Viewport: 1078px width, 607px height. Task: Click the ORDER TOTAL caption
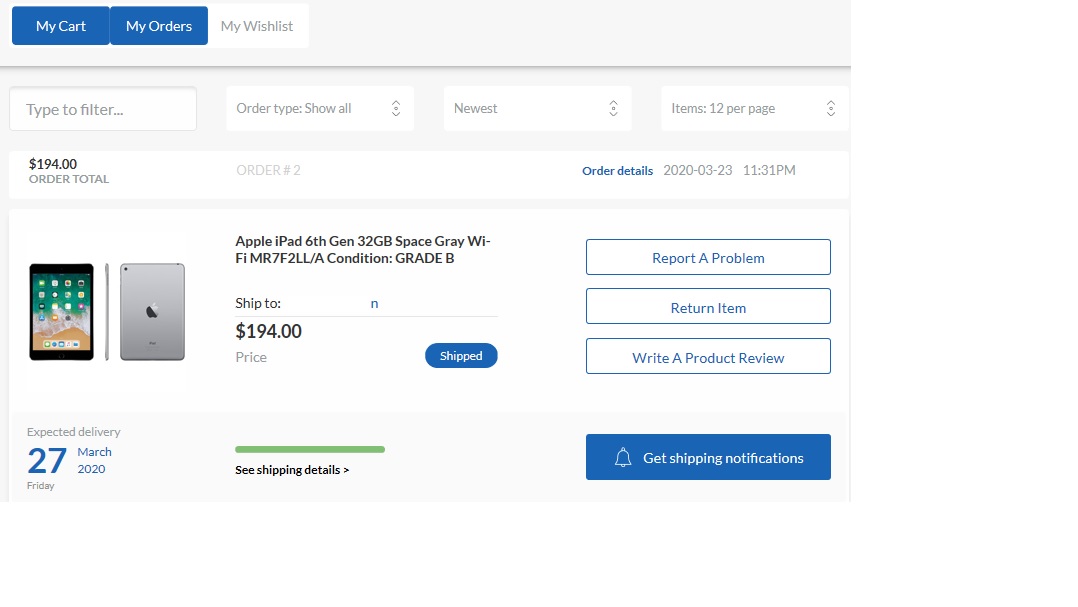tap(69, 179)
